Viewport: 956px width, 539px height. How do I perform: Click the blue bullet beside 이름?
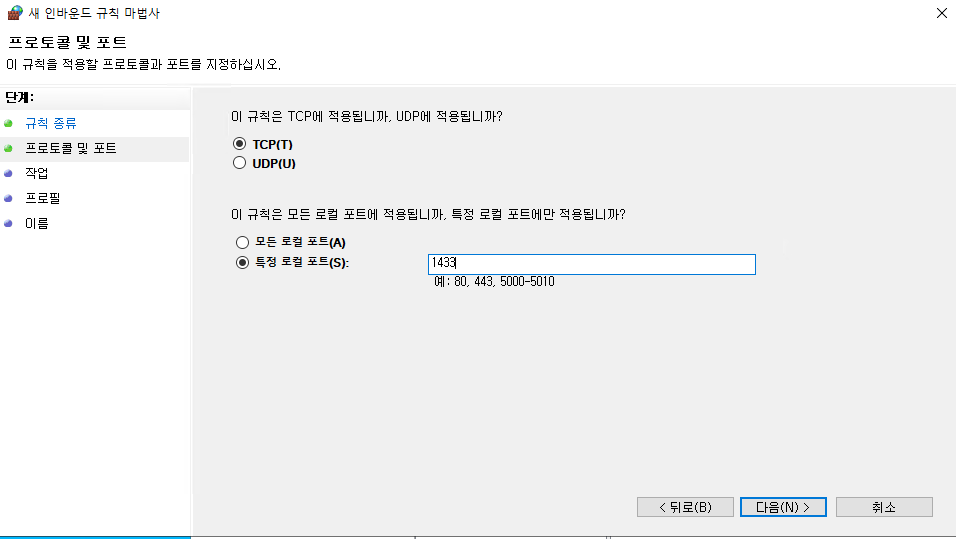(x=9, y=223)
